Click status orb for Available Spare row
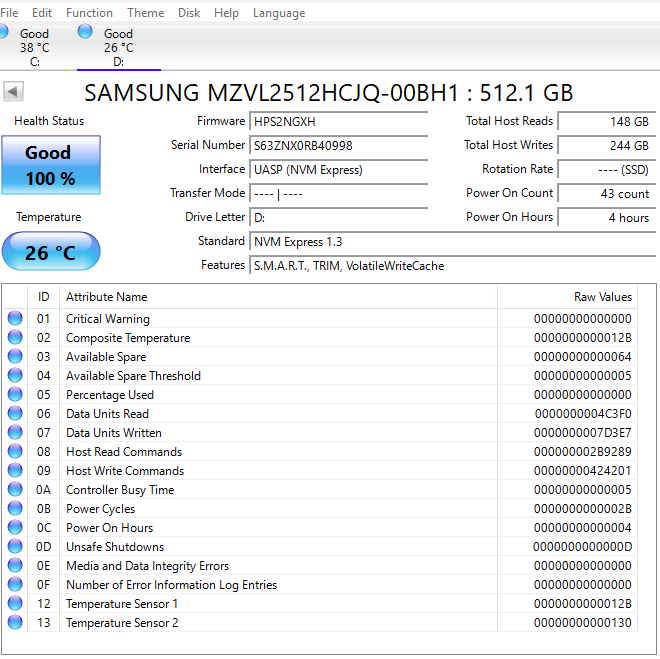 coord(15,356)
